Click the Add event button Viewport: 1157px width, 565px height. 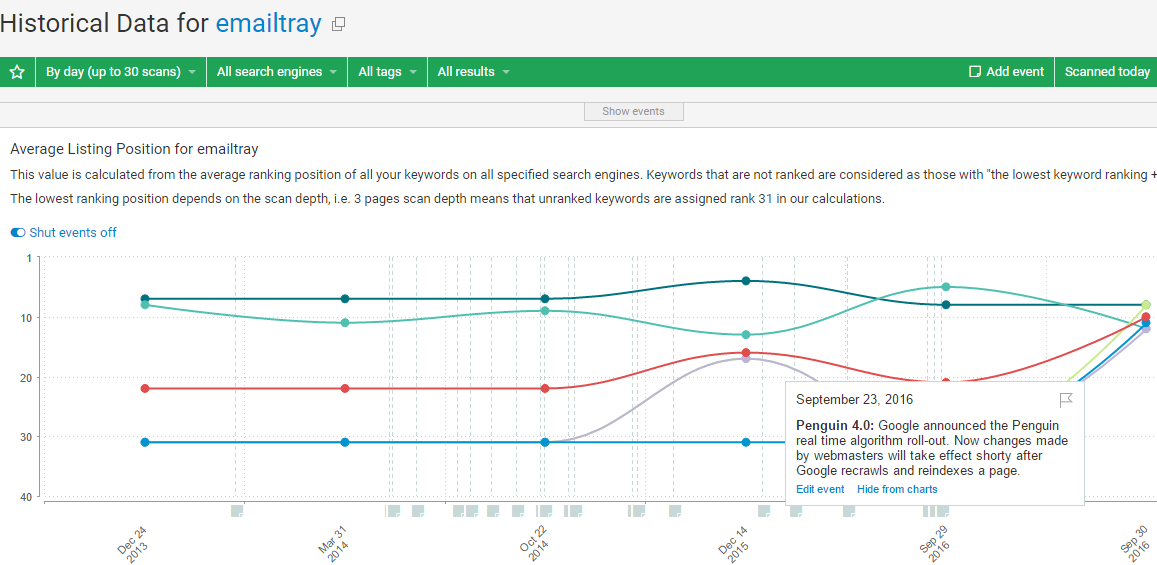click(1006, 72)
